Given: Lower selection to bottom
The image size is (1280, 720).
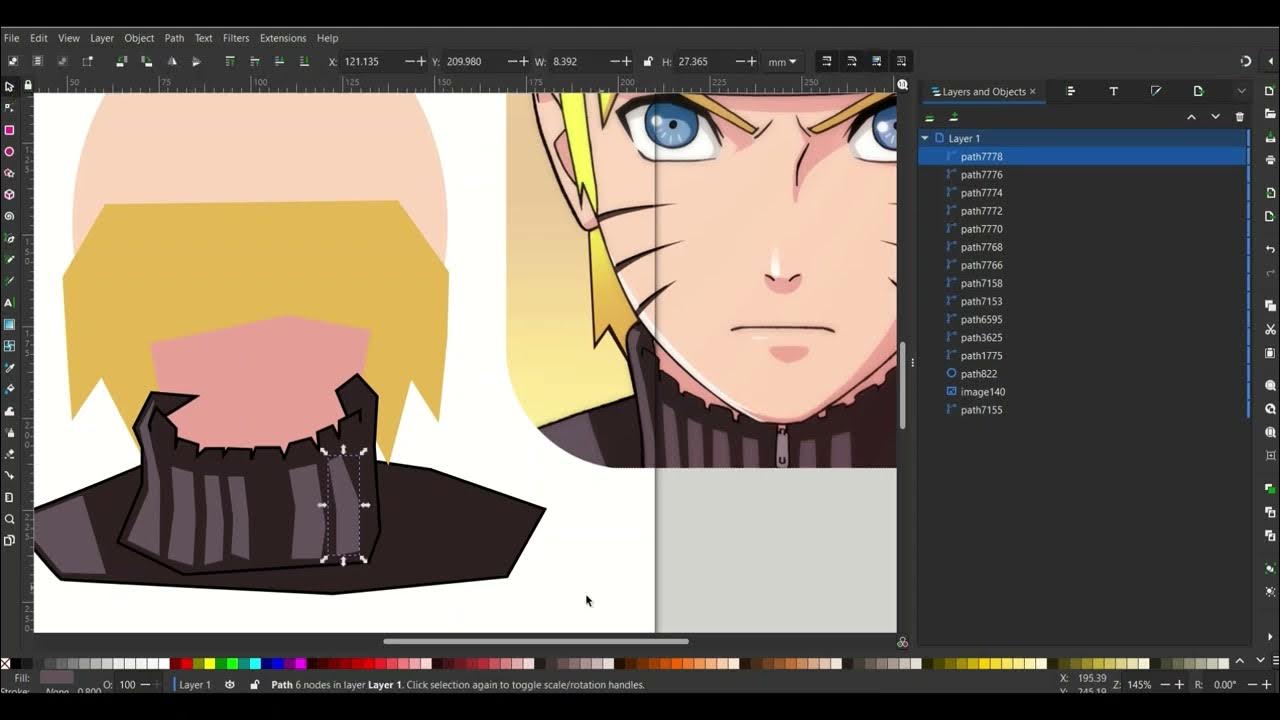Looking at the screenshot, I should click(x=304, y=61).
